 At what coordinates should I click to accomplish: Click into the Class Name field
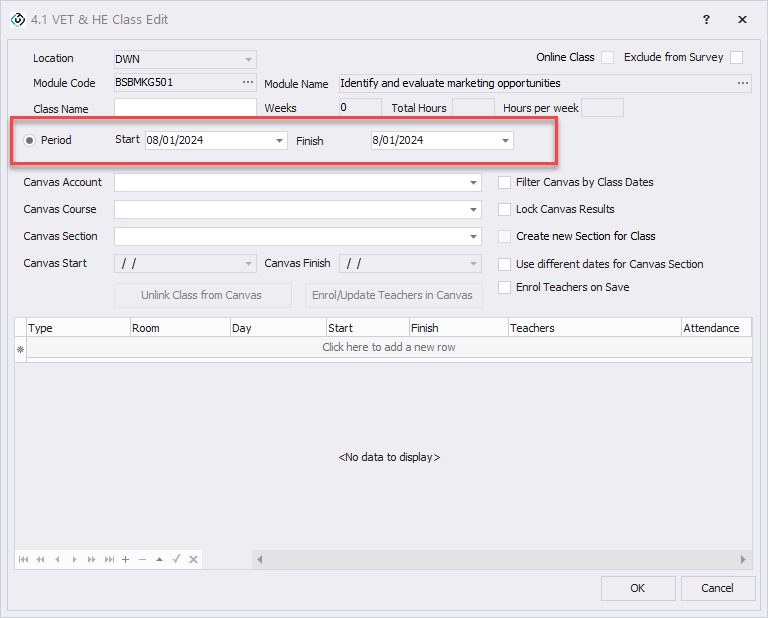[x=185, y=108]
